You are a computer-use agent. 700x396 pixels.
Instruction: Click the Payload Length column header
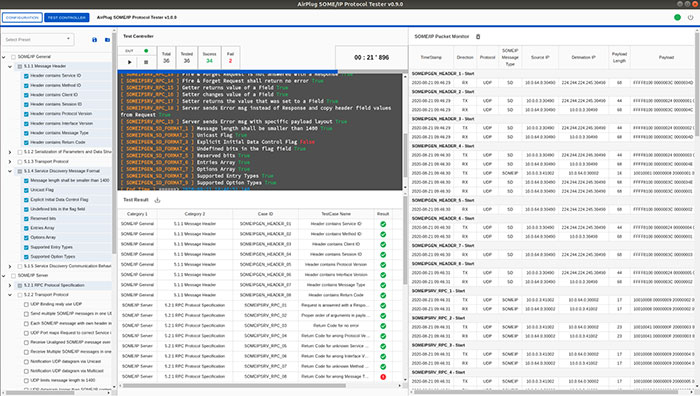(x=619, y=57)
